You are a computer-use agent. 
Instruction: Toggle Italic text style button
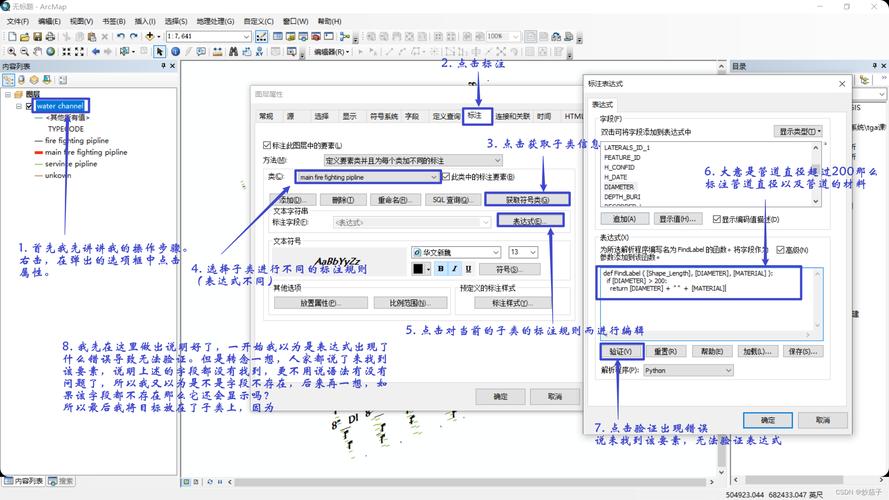point(454,269)
